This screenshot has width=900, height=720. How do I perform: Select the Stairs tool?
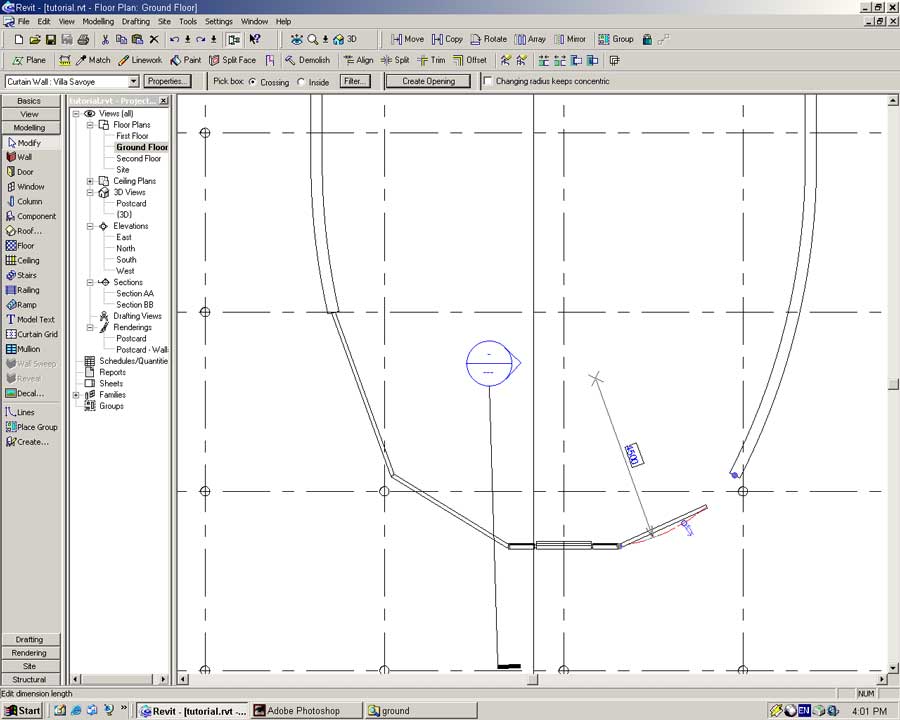click(22, 276)
